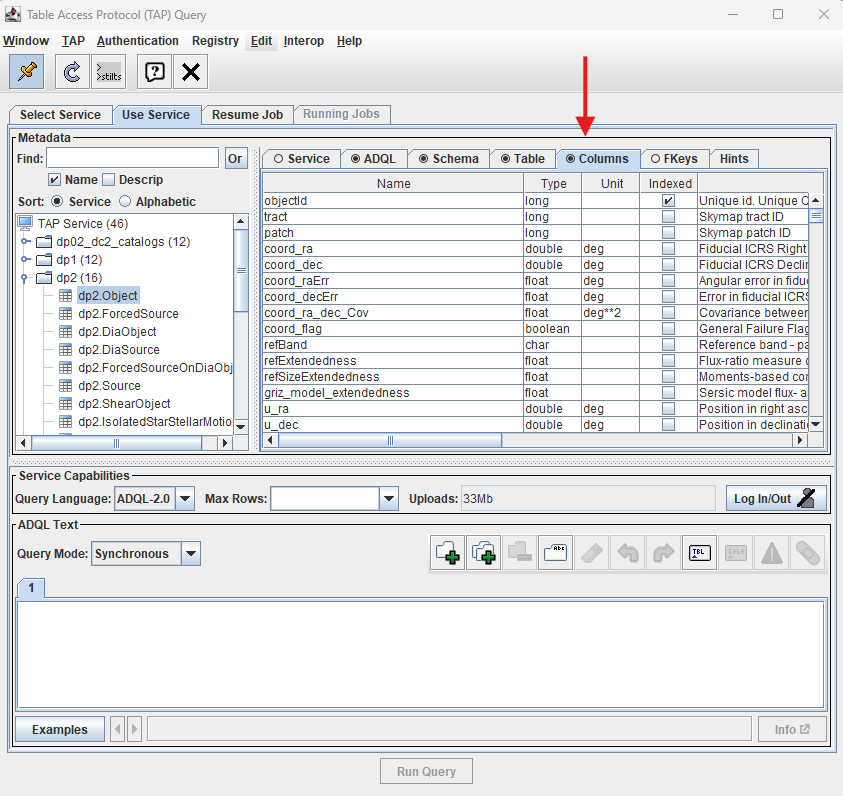Click the Examples button
The height and width of the screenshot is (796, 843).
[x=60, y=729]
